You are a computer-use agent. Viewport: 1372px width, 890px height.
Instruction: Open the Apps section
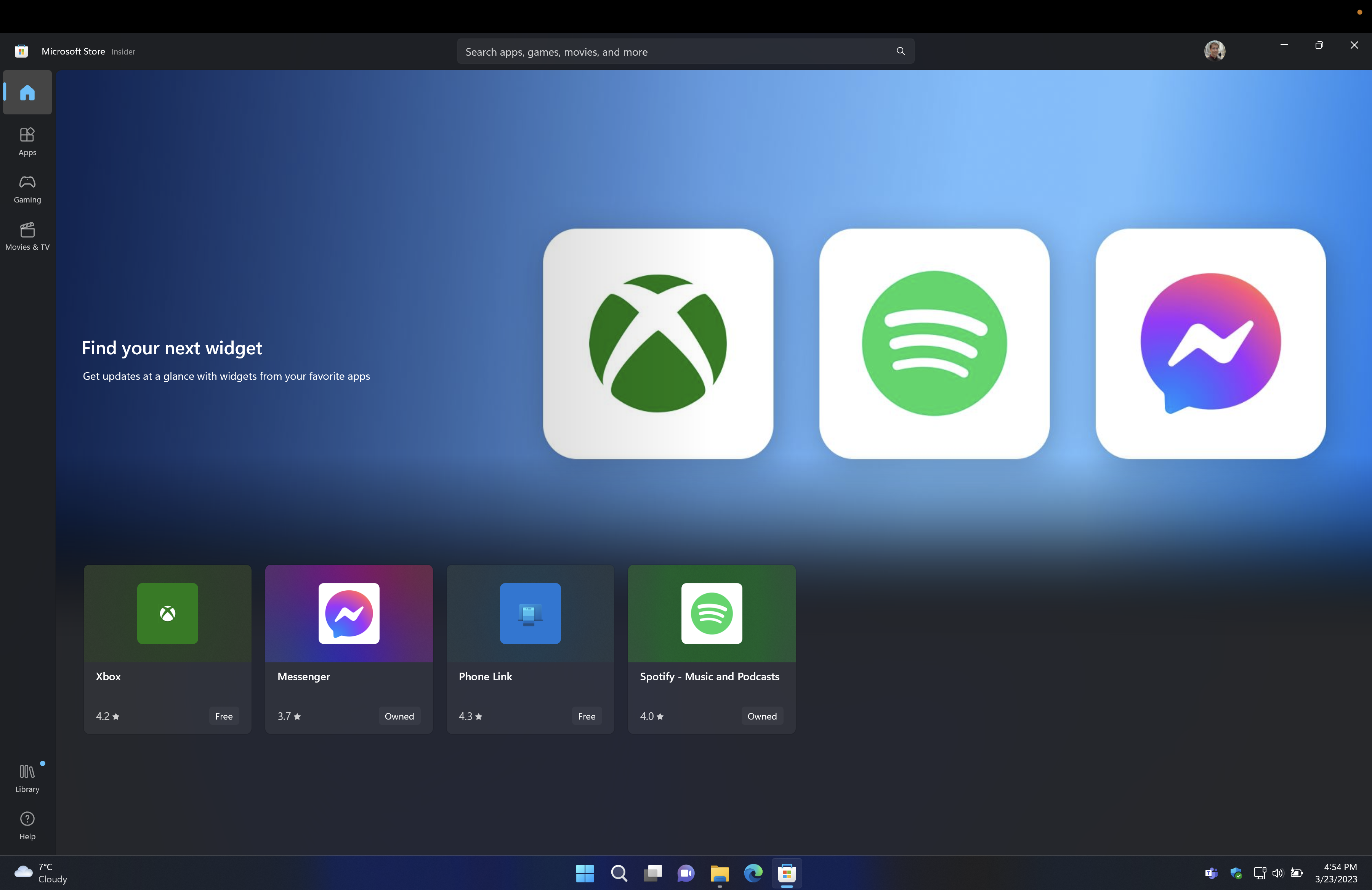tap(27, 142)
